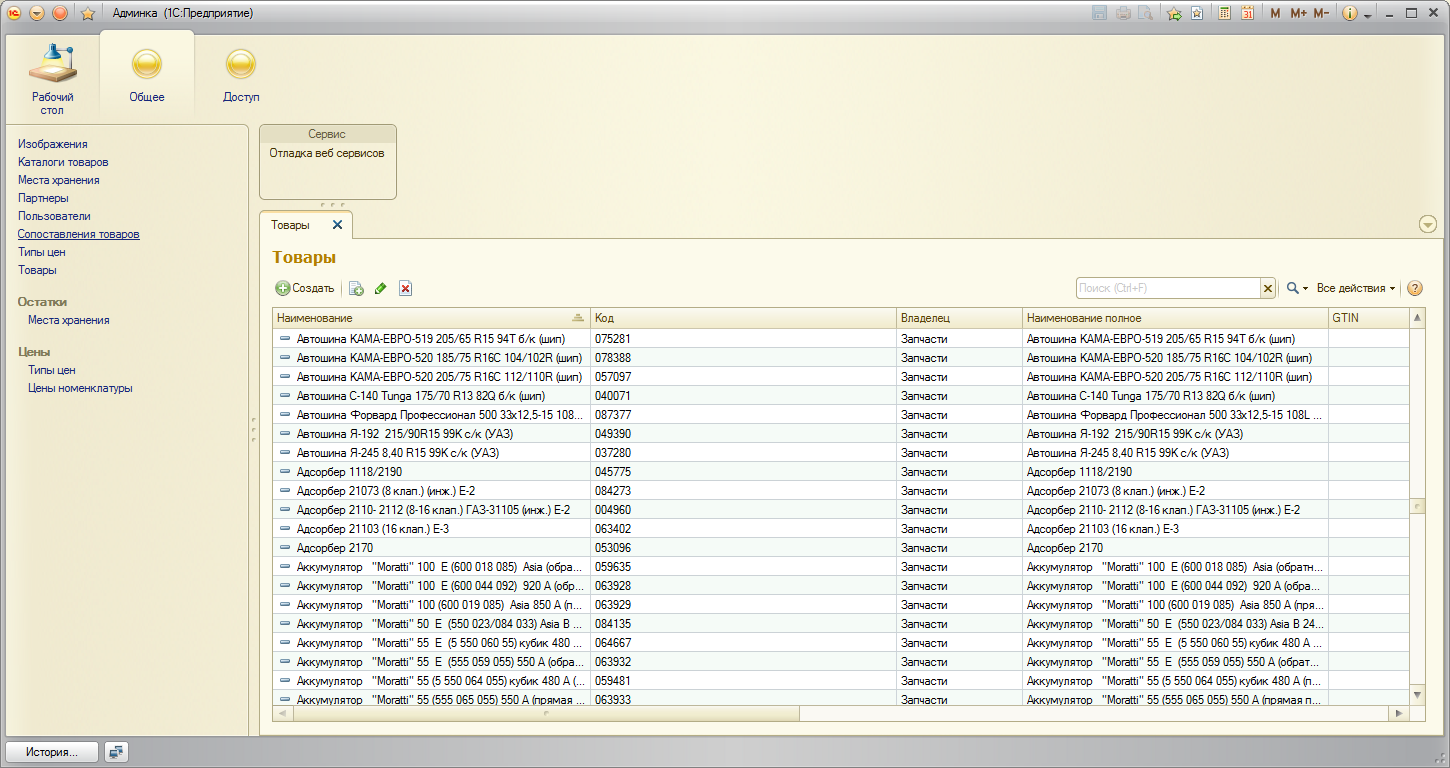1450x768 pixels.
Task: Open Сопоставления товаров link
Action: 78,234
